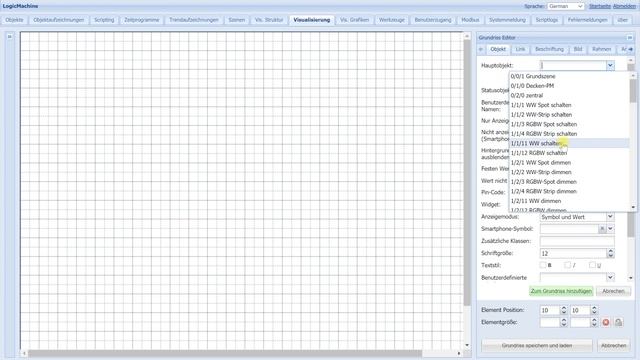Adjust Element Position Y spinner
Viewport: 640px width, 360px height.
(x=594, y=310)
